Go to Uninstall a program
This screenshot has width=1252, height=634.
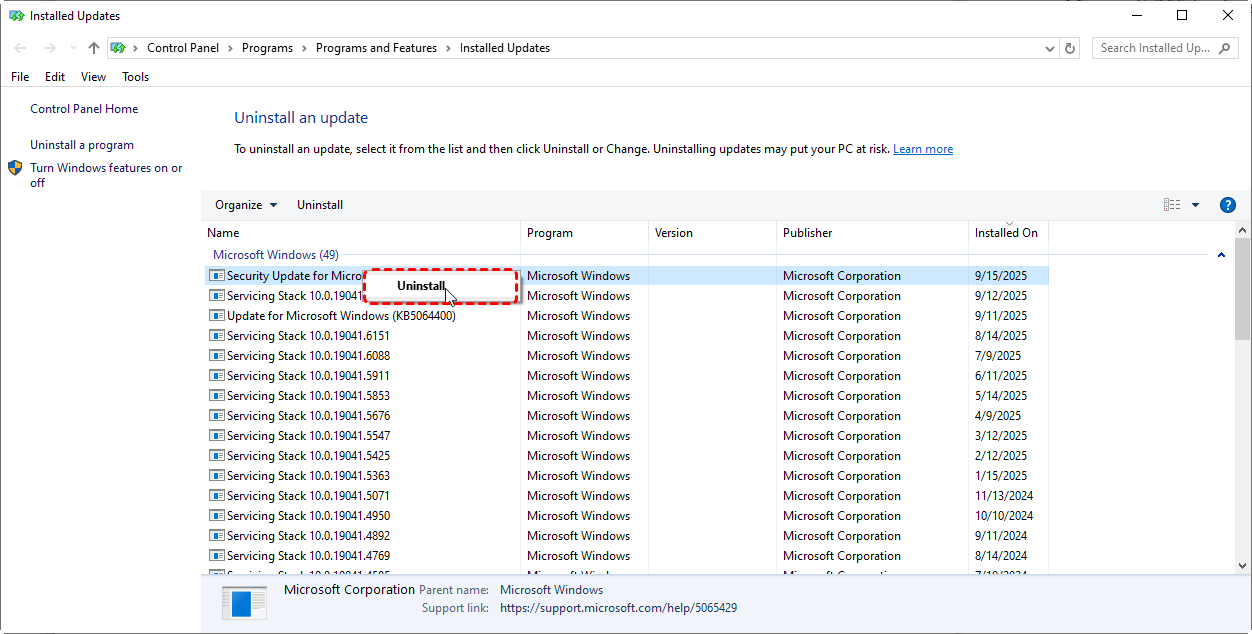pos(82,145)
